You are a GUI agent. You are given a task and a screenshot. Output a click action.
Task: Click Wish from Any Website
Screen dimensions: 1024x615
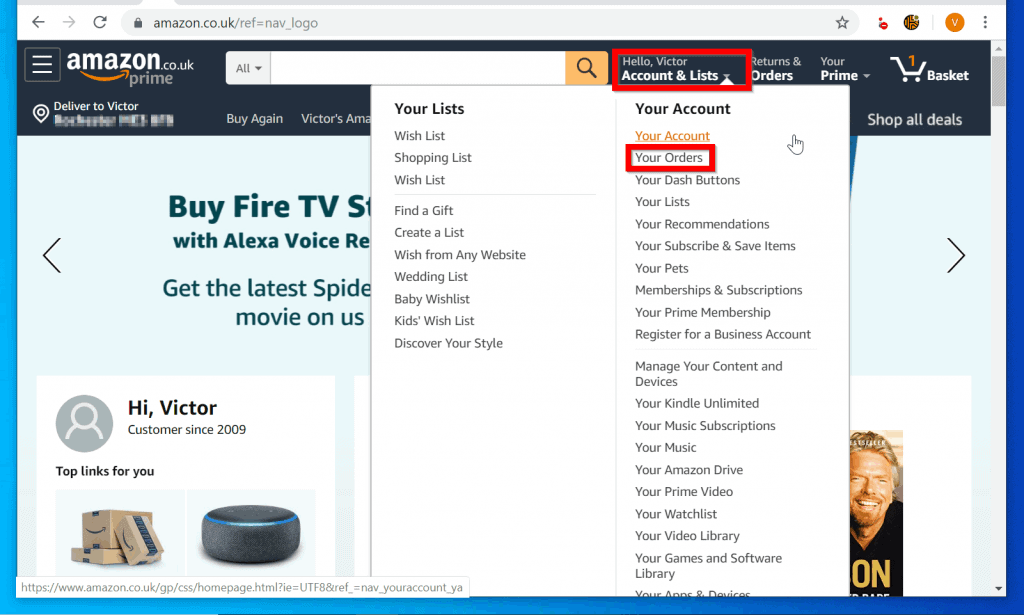pos(460,255)
